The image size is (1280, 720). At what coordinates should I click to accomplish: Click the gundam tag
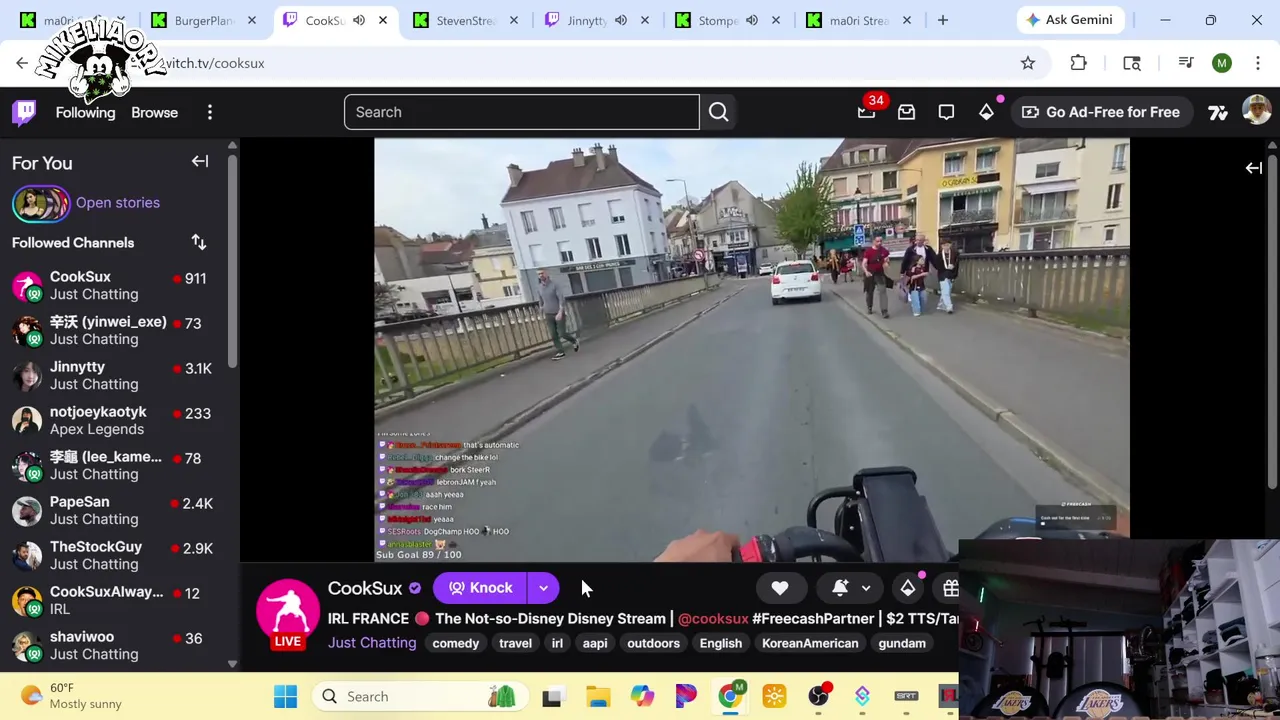coord(902,643)
